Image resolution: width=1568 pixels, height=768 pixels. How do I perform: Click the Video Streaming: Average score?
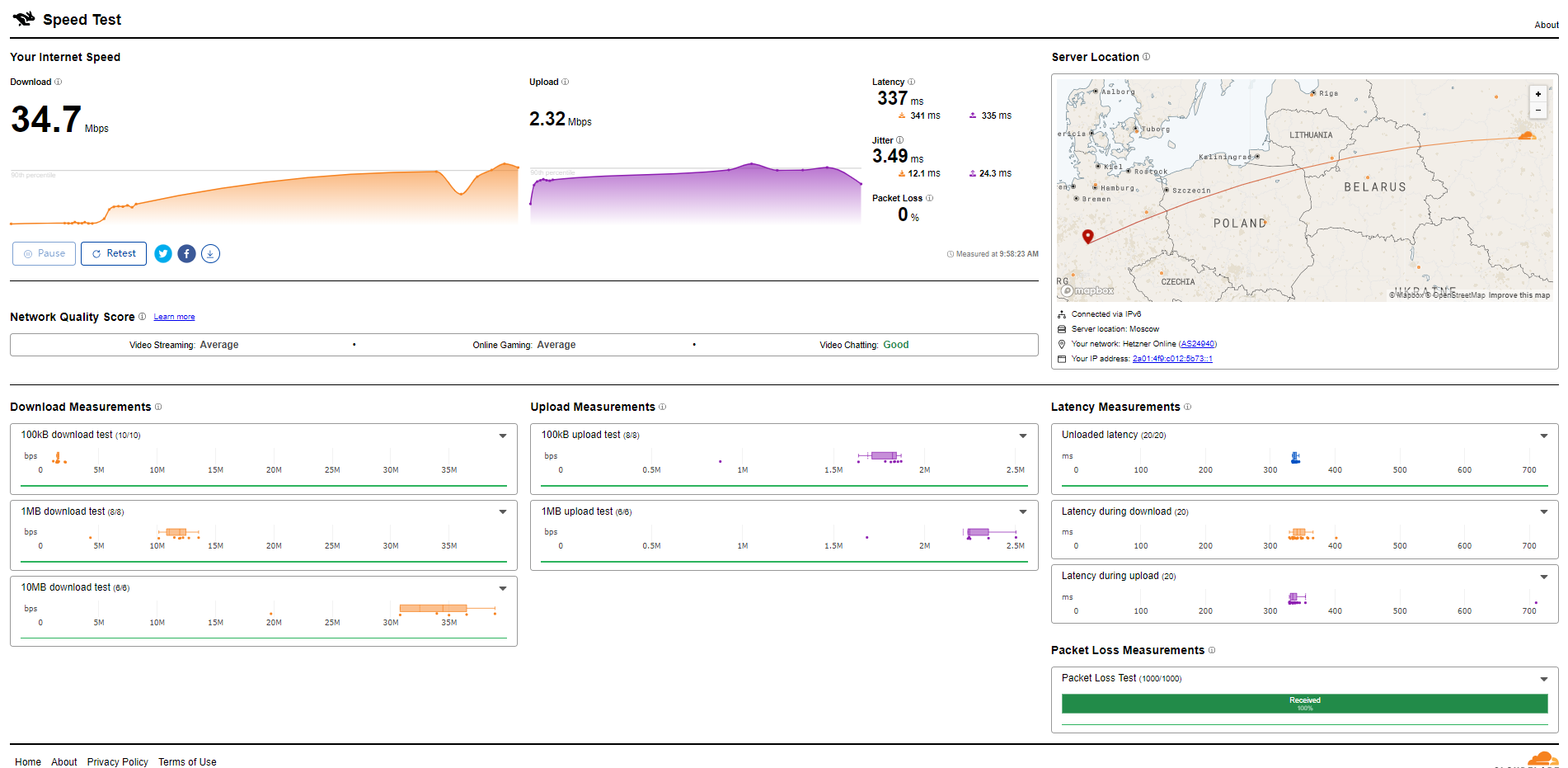(184, 345)
